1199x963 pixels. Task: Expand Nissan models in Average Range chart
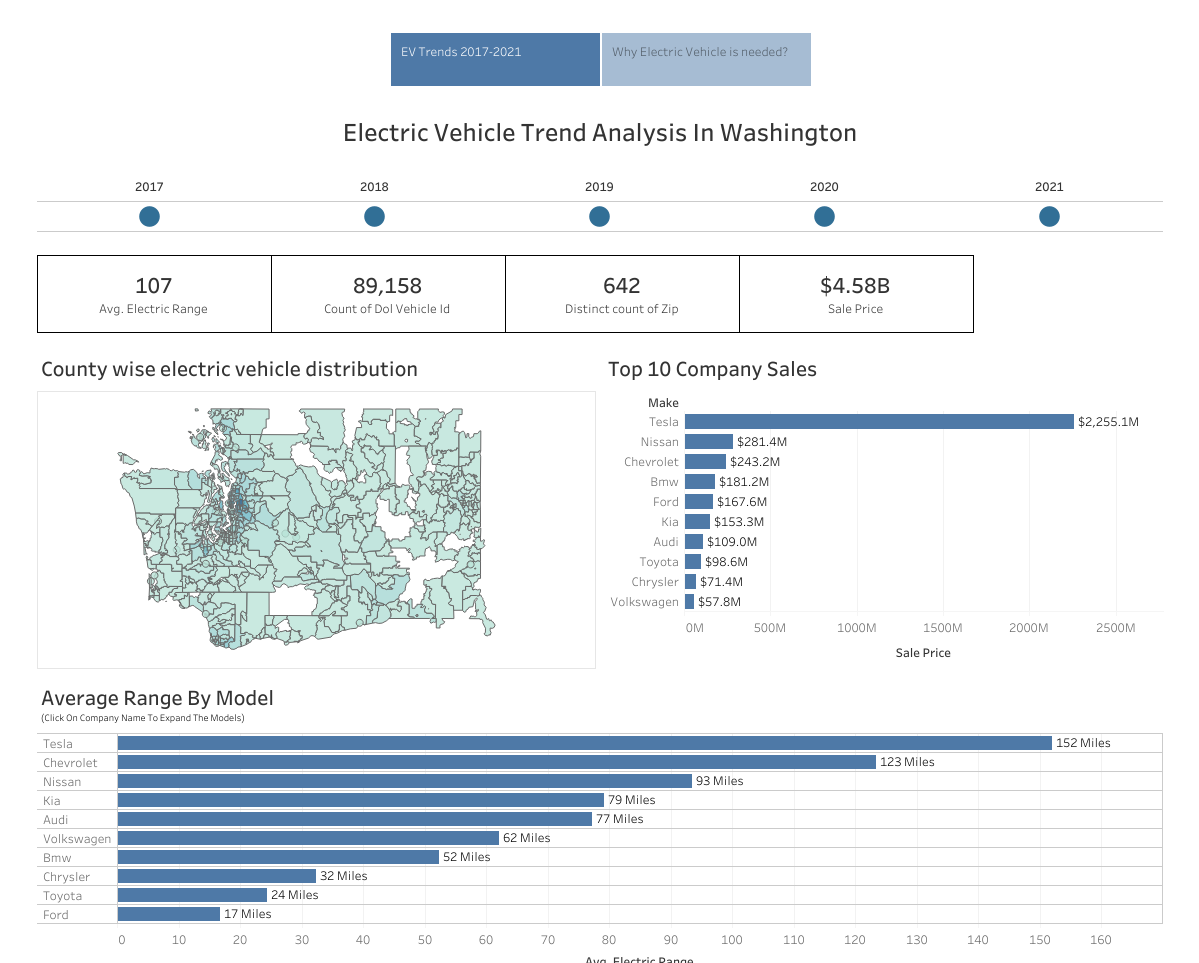pos(62,782)
